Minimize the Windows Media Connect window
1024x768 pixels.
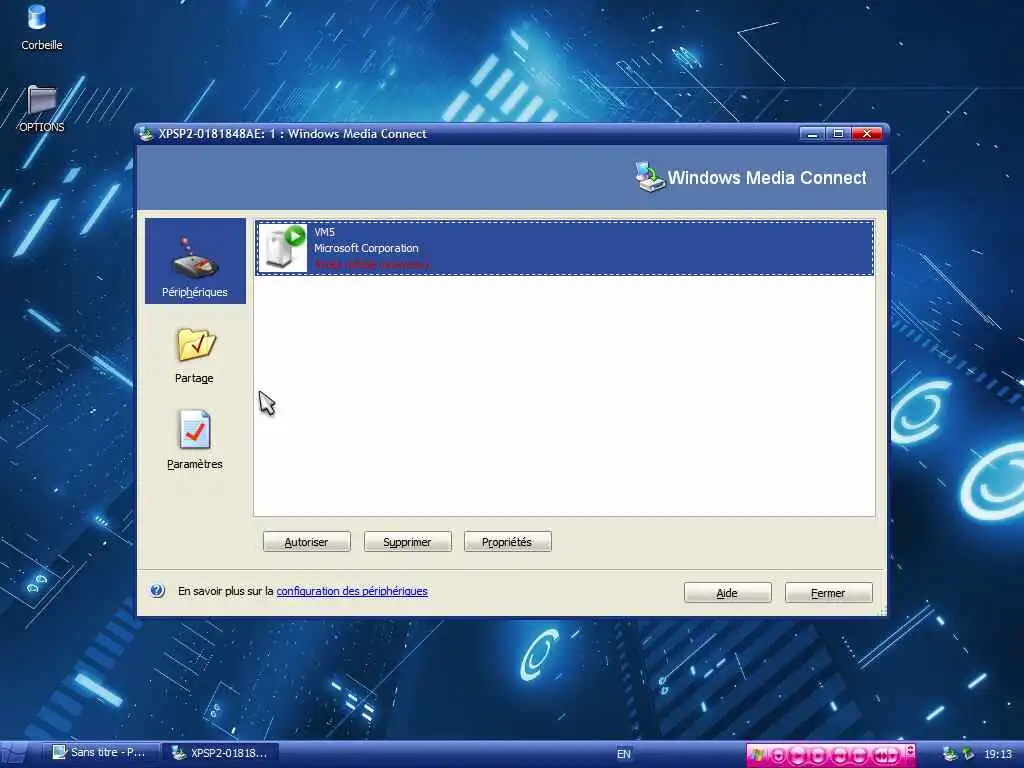click(812, 134)
